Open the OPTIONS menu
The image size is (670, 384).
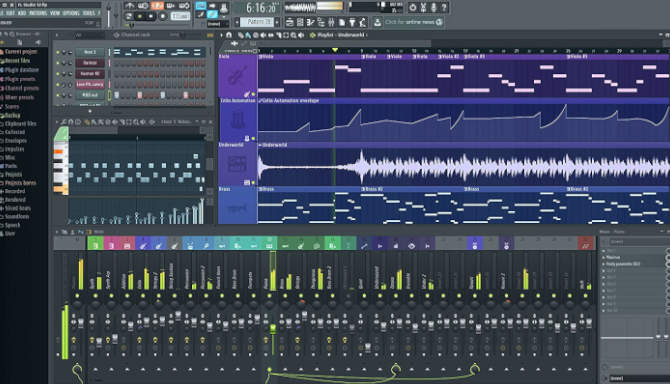(71, 13)
